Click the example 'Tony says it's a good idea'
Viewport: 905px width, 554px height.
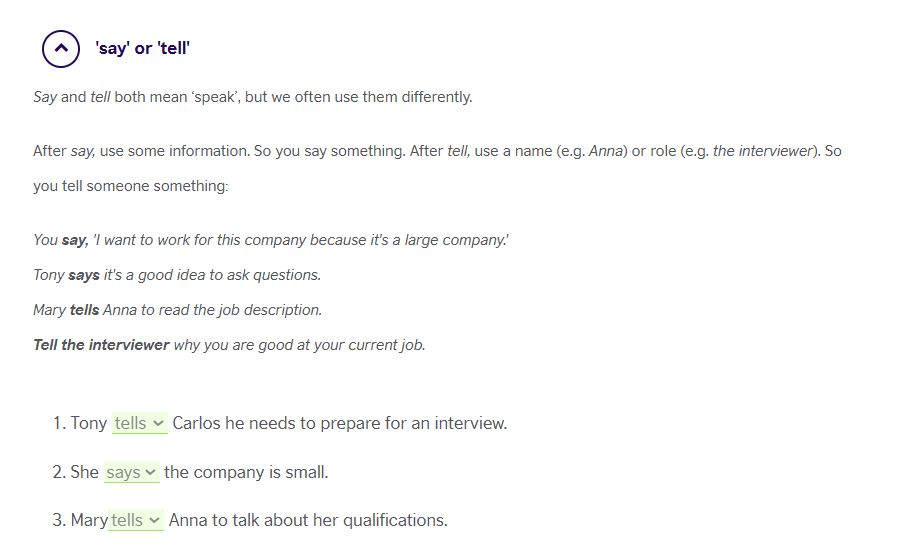coord(177,275)
